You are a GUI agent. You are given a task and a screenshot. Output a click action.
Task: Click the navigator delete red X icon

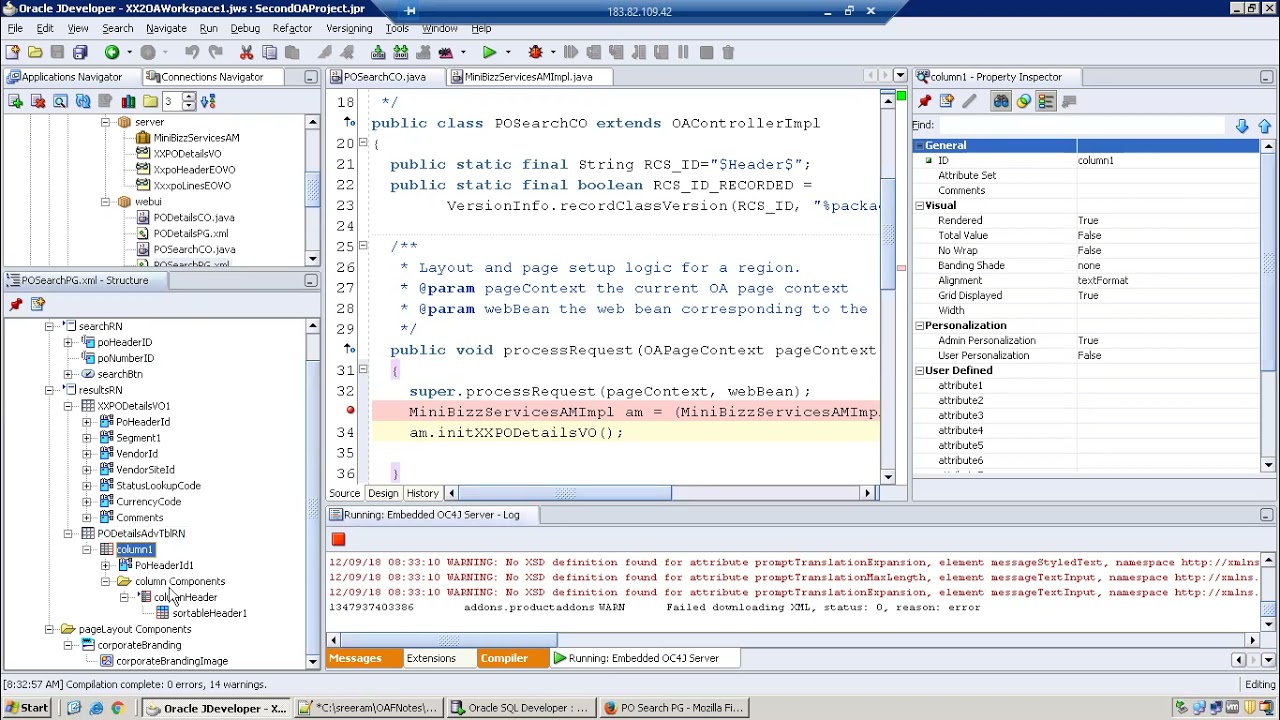click(38, 101)
